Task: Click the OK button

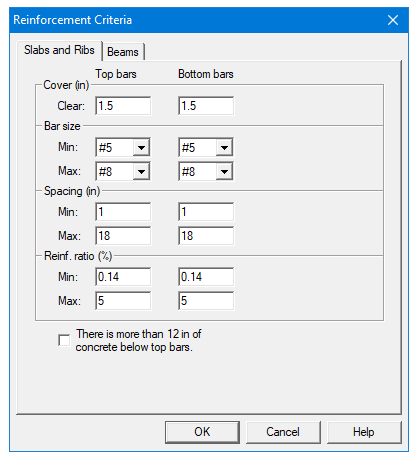Action: coord(202,432)
